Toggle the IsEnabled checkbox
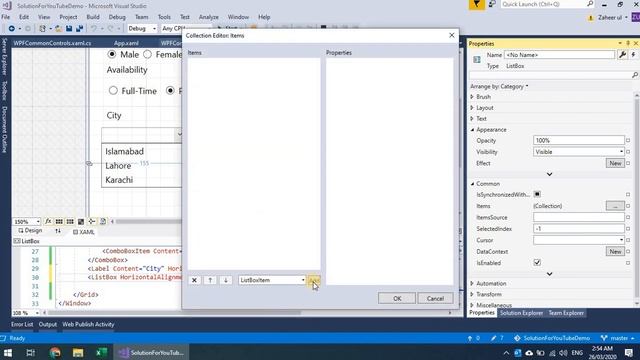640x360 pixels. pyautogui.click(x=537, y=263)
